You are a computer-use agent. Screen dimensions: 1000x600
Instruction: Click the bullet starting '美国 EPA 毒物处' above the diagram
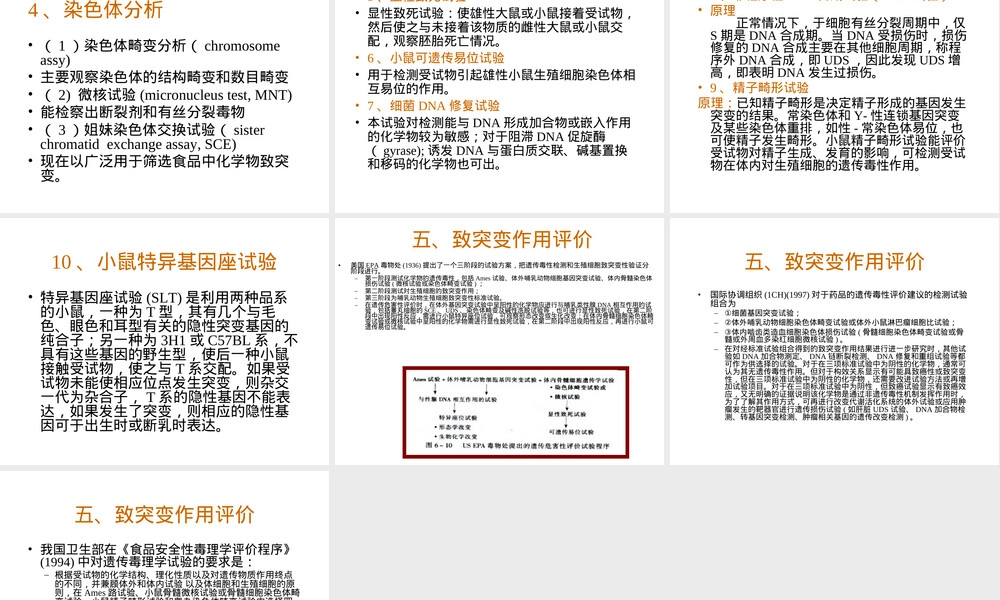(x=500, y=268)
